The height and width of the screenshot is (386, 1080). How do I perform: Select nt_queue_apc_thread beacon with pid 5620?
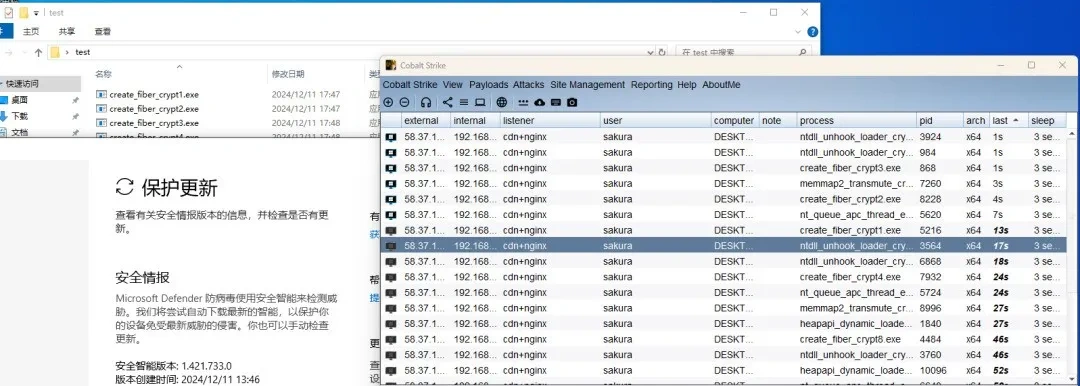(x=724, y=215)
